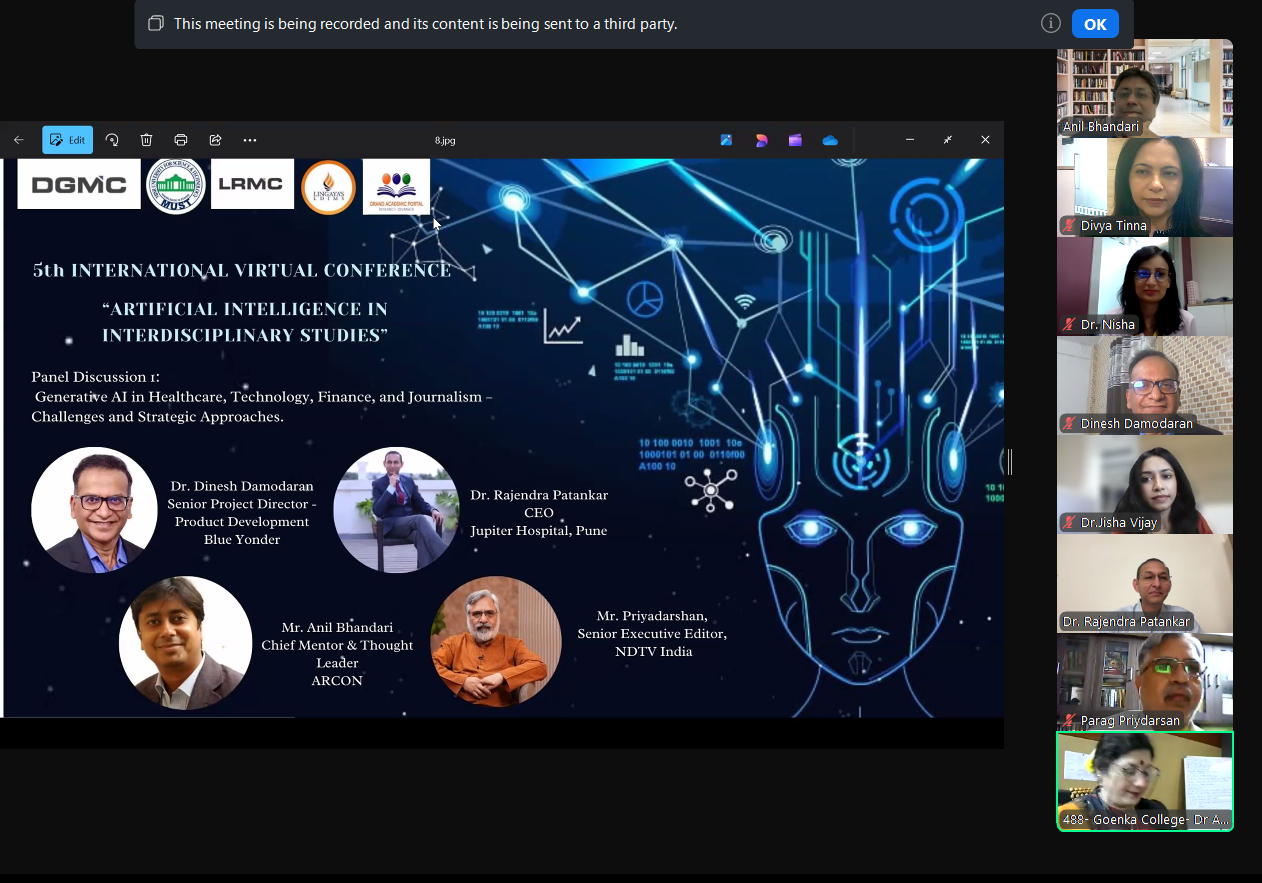Select the Goenka College video tile
The height and width of the screenshot is (883, 1262).
click(1145, 781)
